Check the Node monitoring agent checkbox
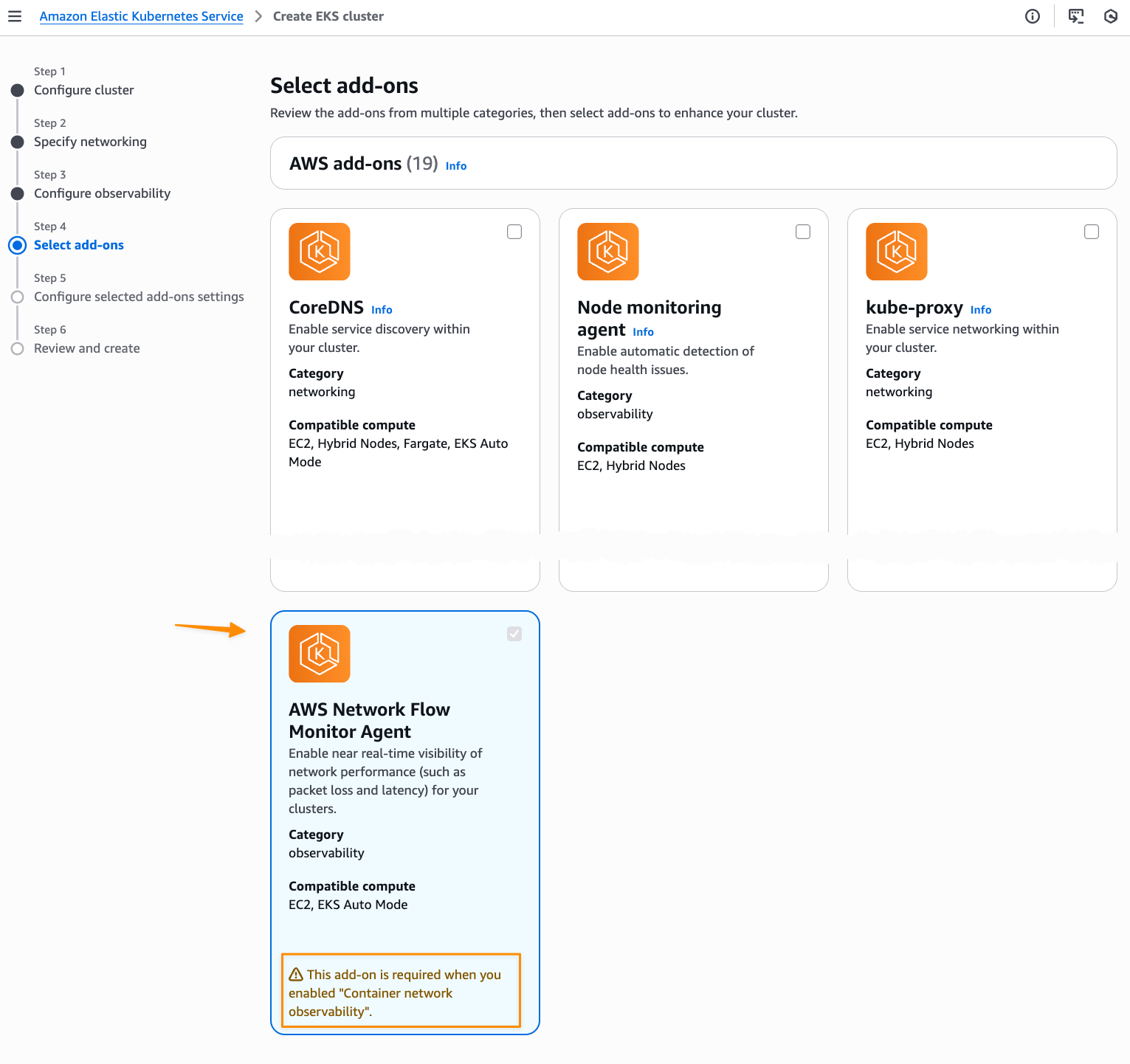 pyautogui.click(x=803, y=232)
